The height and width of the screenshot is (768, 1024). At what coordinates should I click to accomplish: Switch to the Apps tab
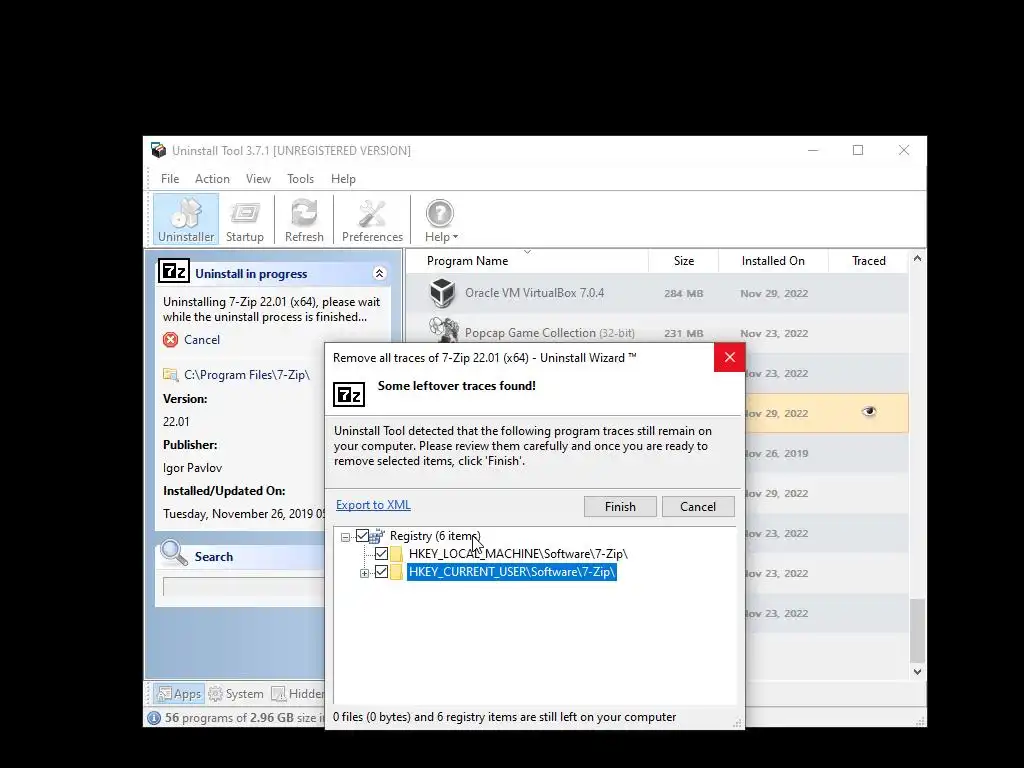pyautogui.click(x=179, y=694)
